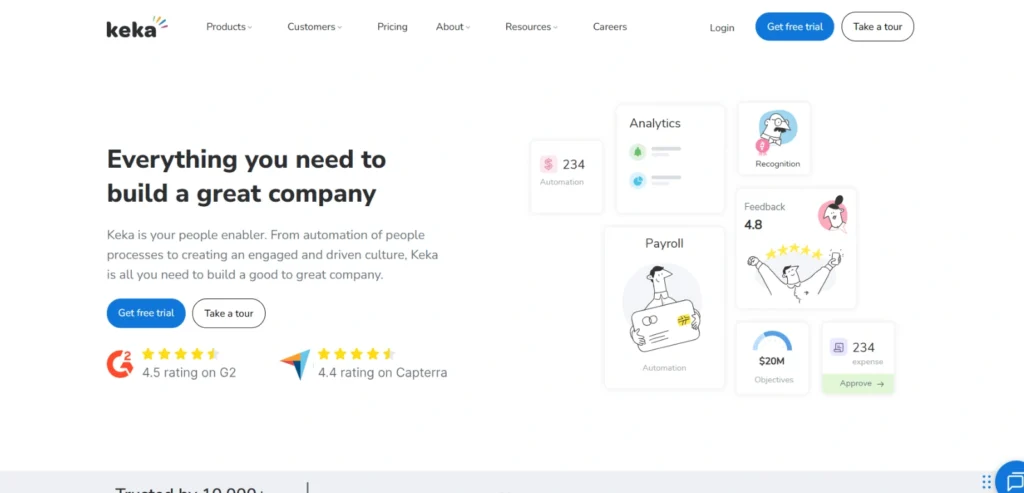This screenshot has height=493, width=1024.
Task: Click the "4.8" Feedback score
Action: point(753,225)
